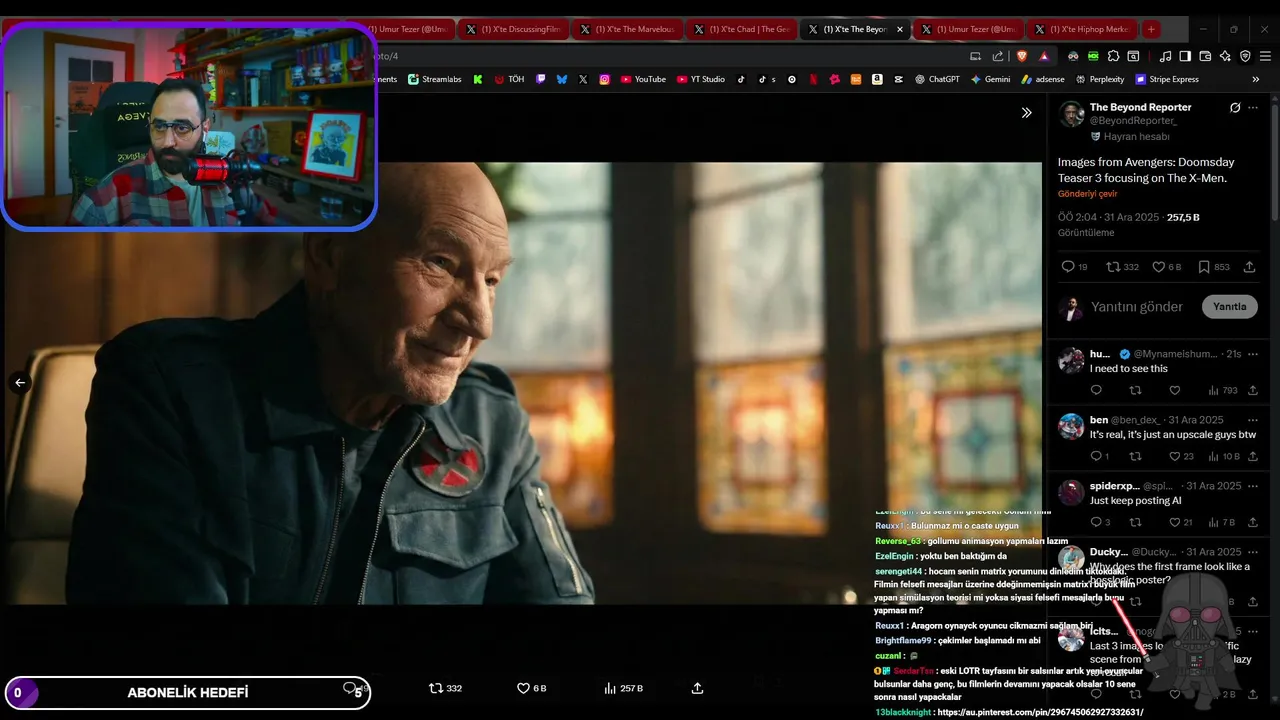Image resolution: width=1280 pixels, height=720 pixels.
Task: Open the browser extensions puzzle icon
Action: (1113, 56)
